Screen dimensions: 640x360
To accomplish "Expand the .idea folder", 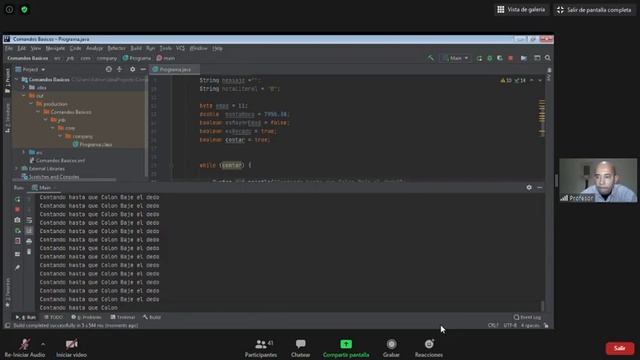I will click(24, 87).
